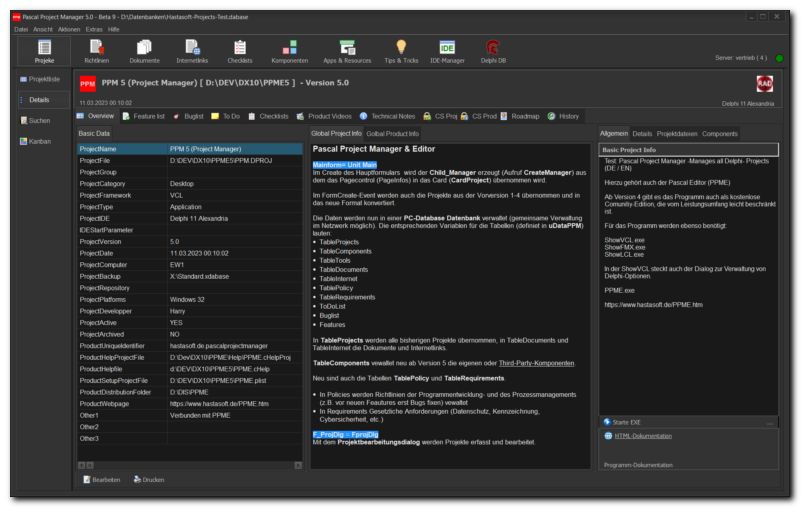Switch to the CS Prod tab
Screen dimensions: 801x508
478,117
